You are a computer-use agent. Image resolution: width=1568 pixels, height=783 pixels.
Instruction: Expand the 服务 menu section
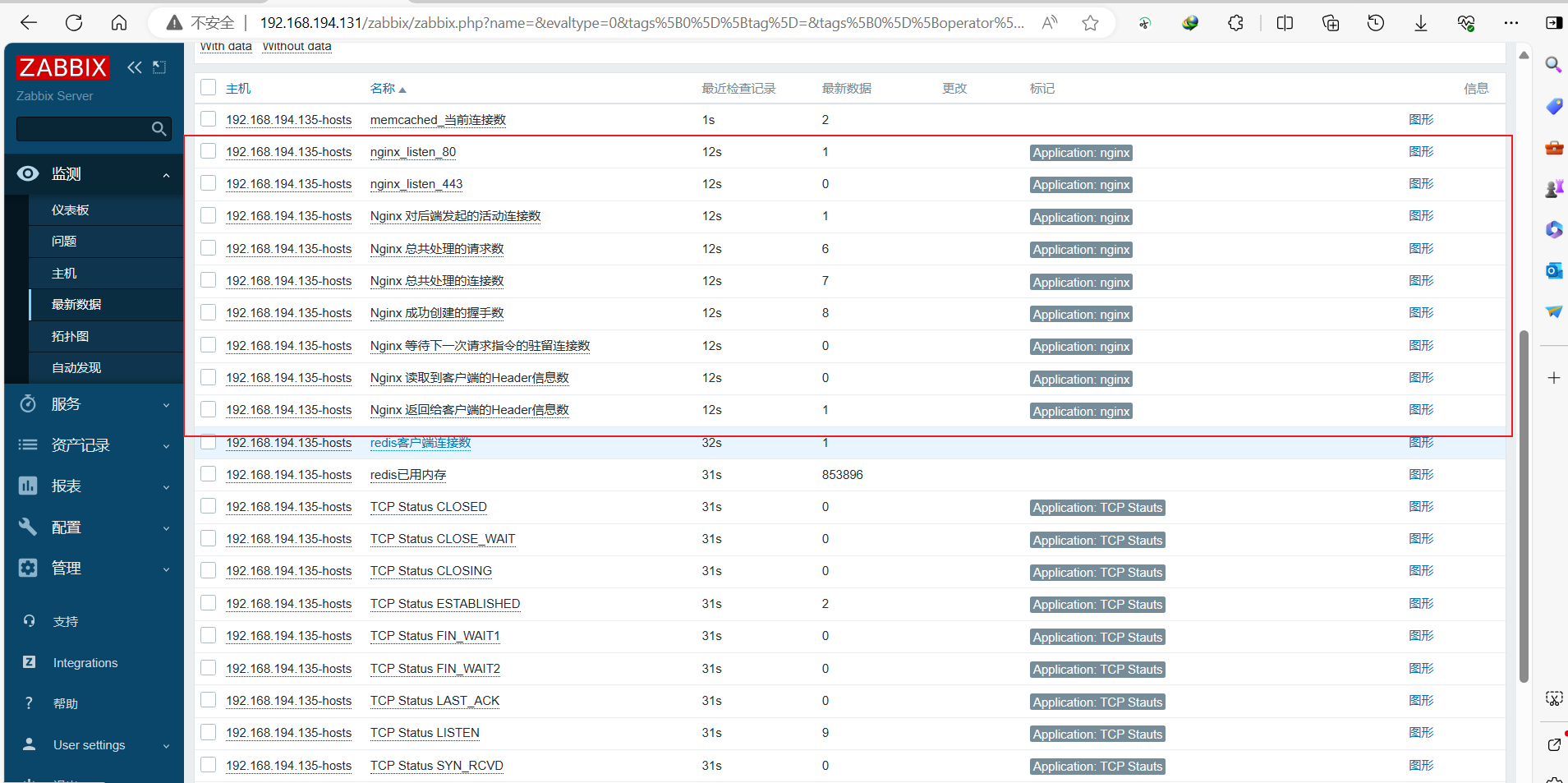click(94, 404)
